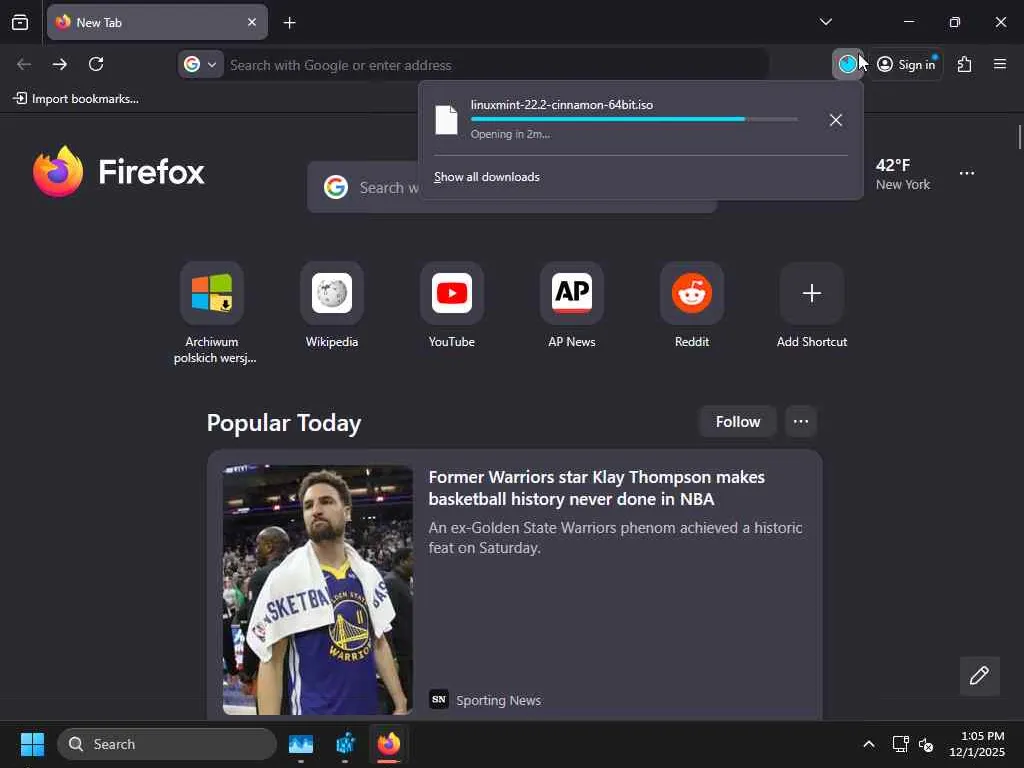
Task: Open the weather widget options menu
Action: click(967, 173)
